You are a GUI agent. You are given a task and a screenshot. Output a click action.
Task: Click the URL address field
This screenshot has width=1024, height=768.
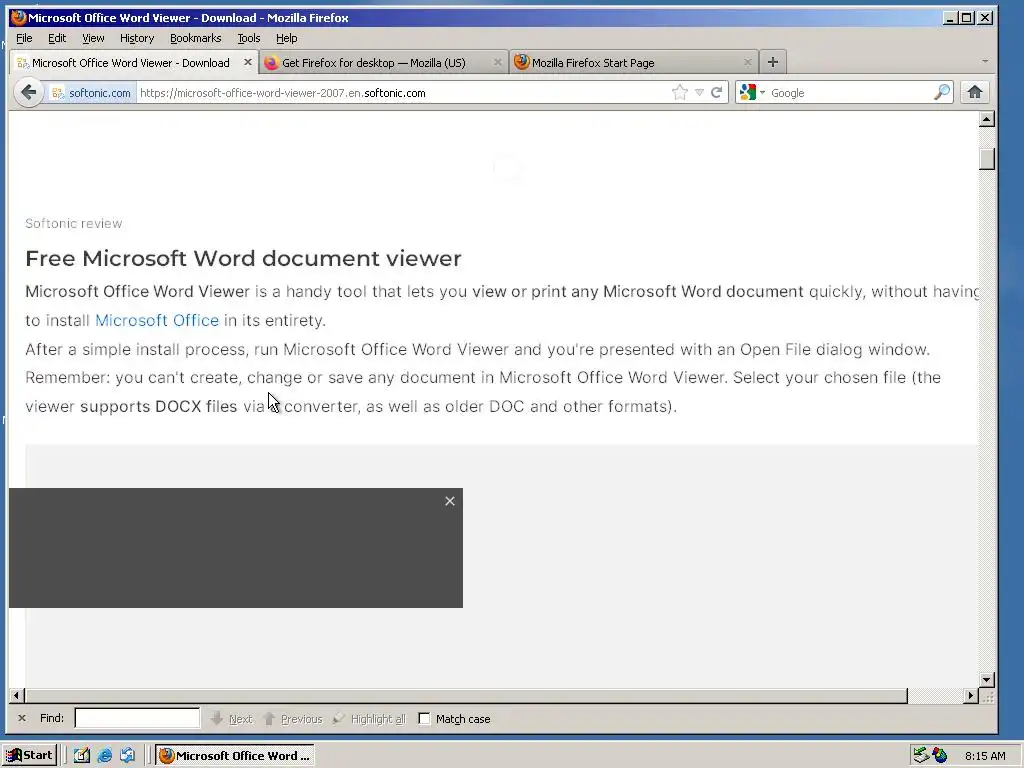point(404,93)
